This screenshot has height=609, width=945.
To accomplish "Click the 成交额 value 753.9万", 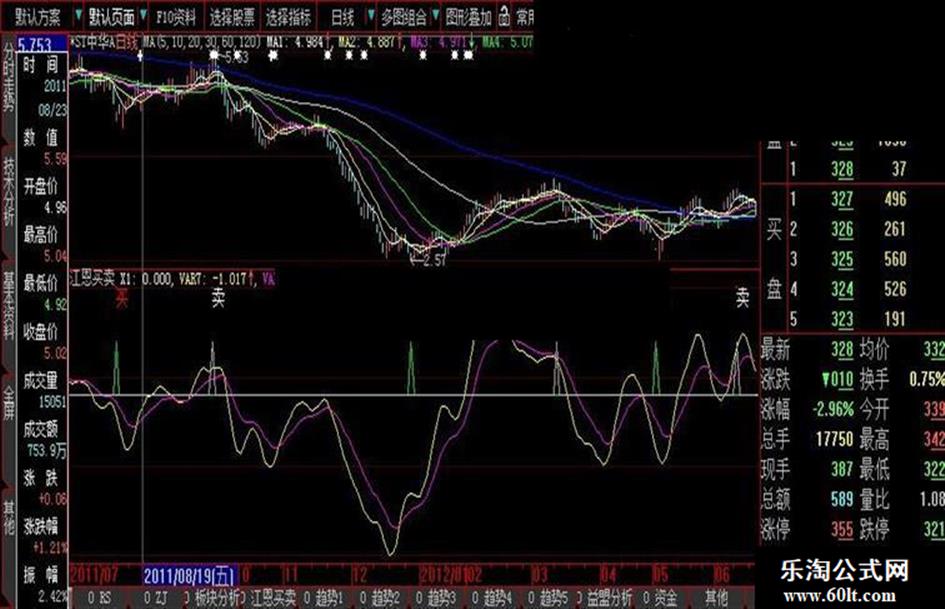I will click(x=47, y=450).
